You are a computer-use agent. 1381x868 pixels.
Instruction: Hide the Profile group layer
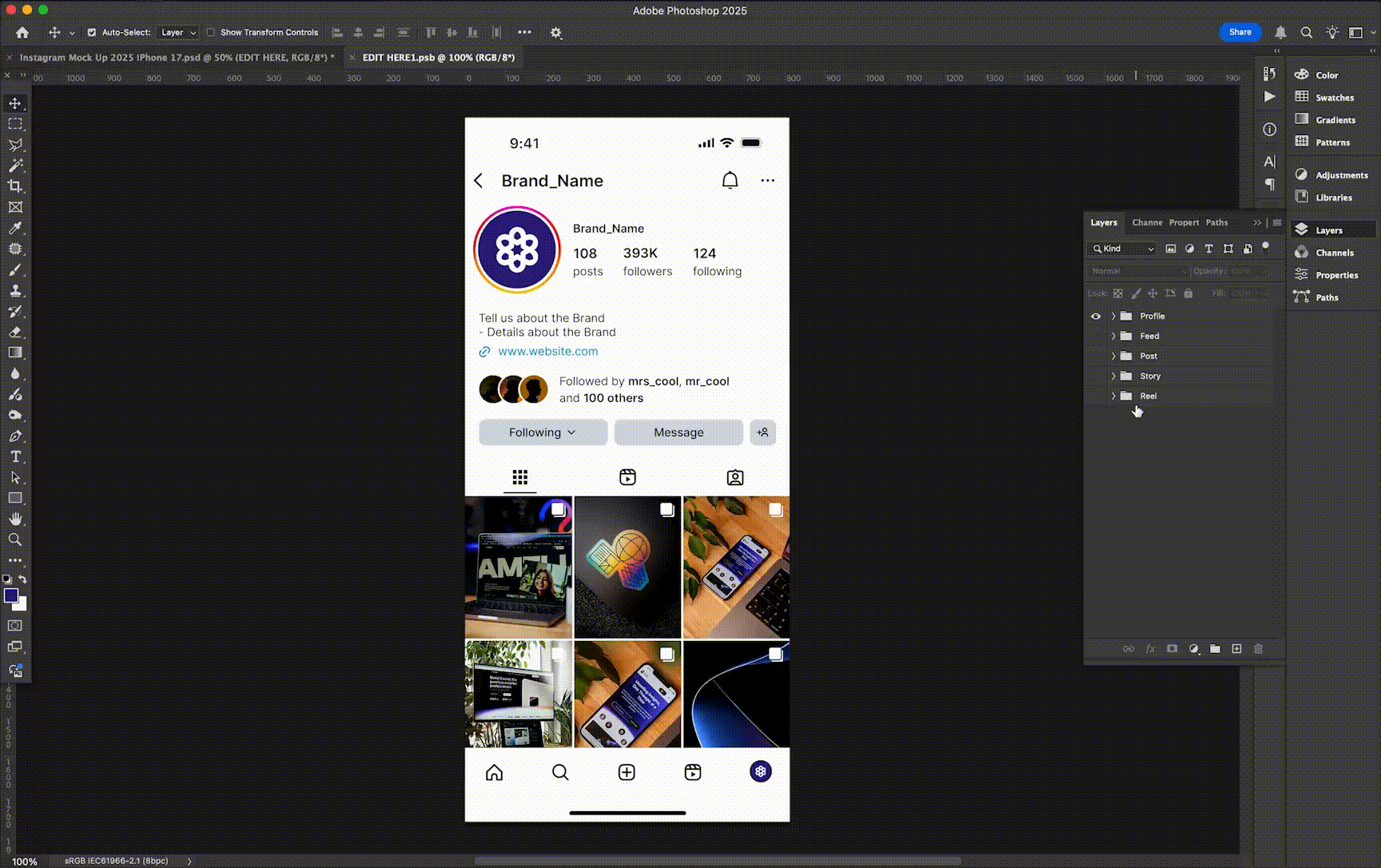[1096, 317]
